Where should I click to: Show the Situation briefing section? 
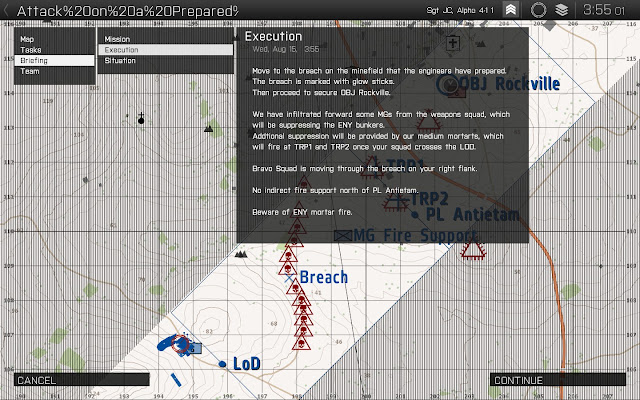165,60
